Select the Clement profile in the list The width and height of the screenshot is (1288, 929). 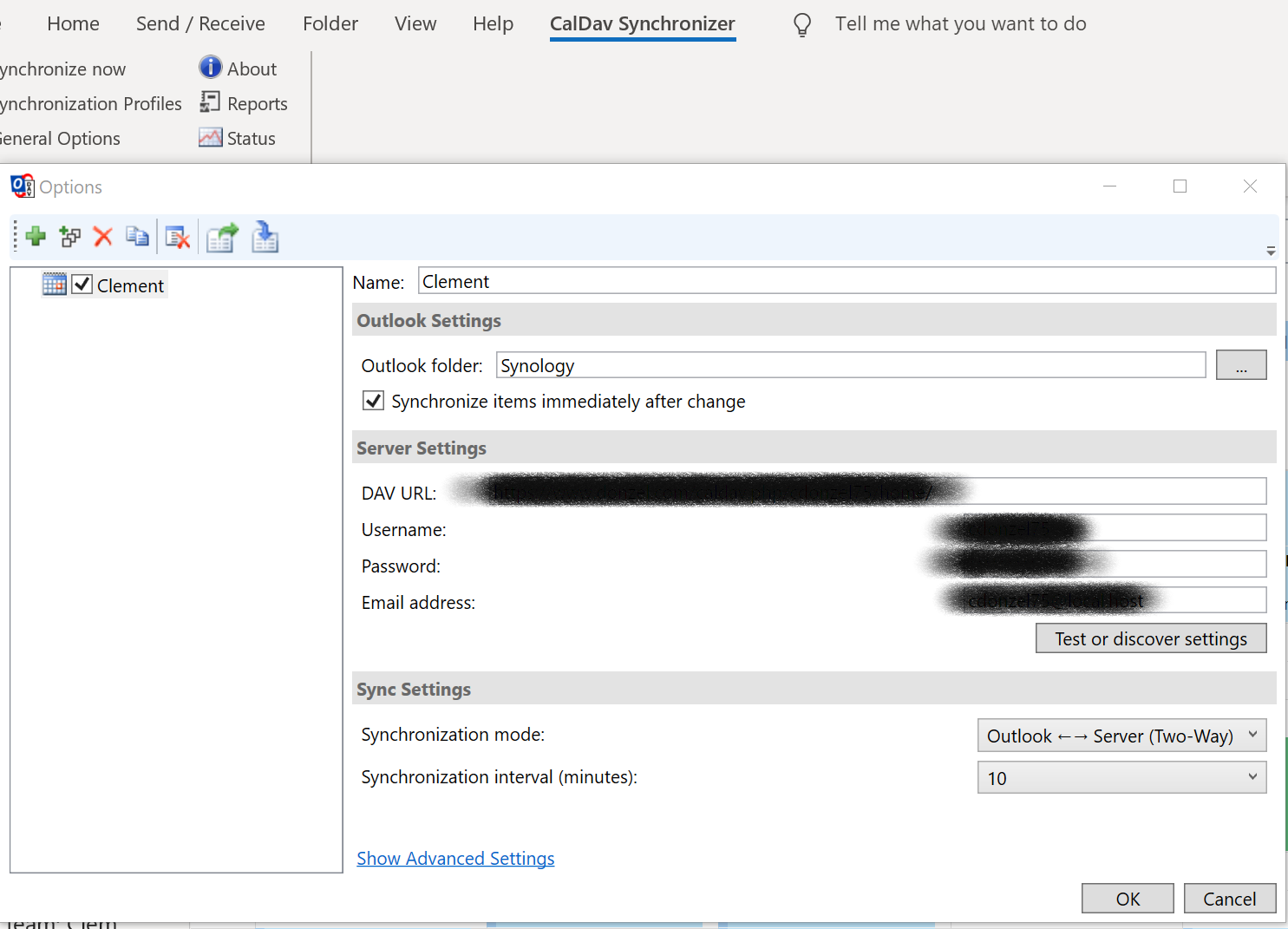coord(130,285)
